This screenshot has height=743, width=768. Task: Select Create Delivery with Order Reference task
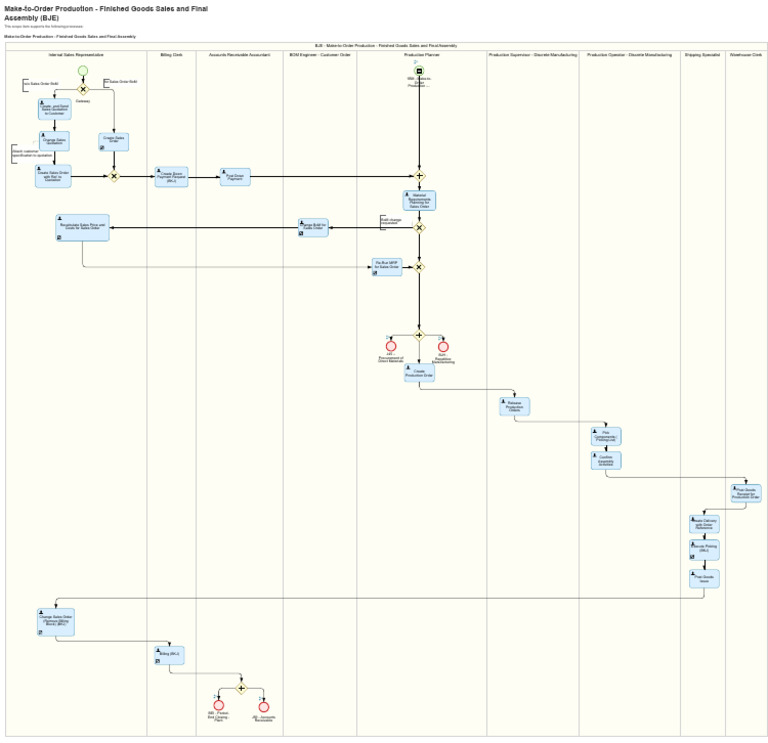coord(704,524)
